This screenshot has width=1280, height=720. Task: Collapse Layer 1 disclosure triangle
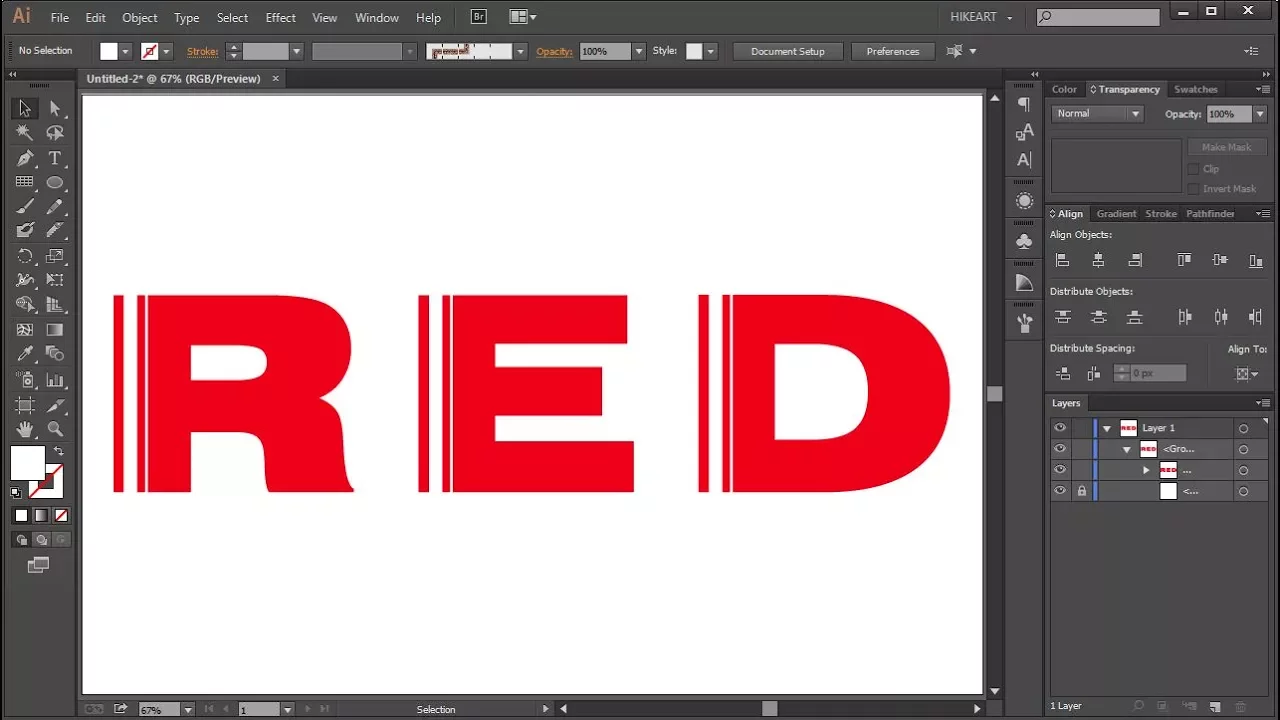1107,428
